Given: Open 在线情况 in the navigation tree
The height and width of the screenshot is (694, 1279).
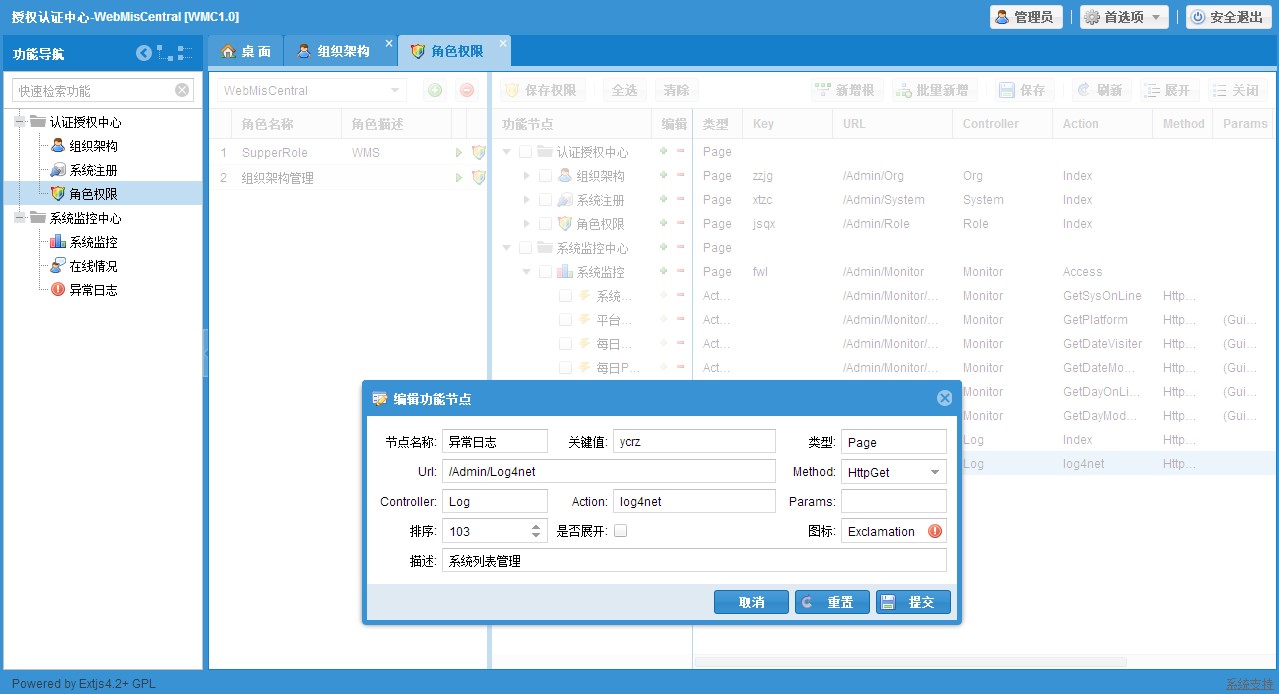Looking at the screenshot, I should coord(93,266).
